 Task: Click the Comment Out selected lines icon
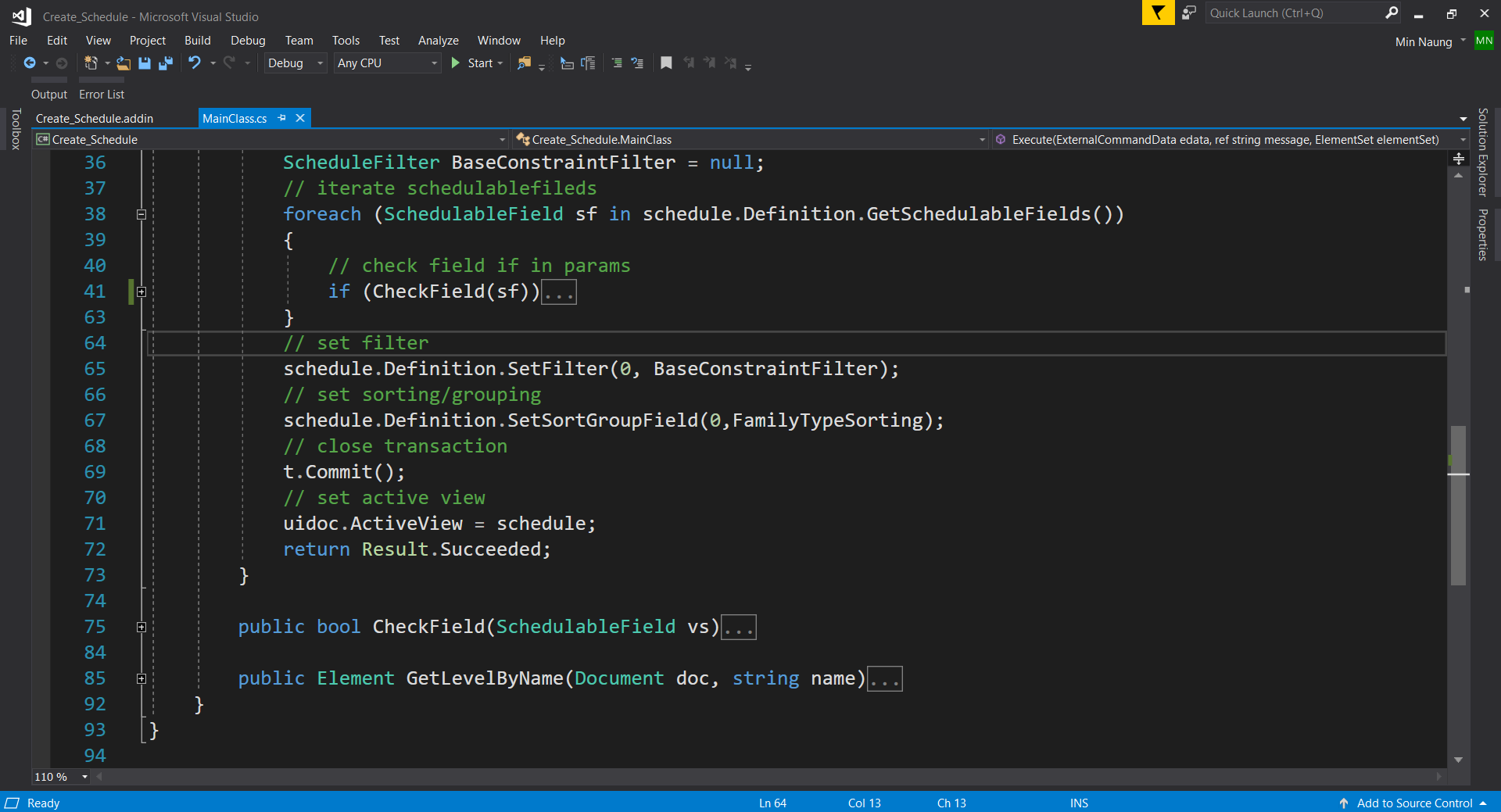[617, 63]
